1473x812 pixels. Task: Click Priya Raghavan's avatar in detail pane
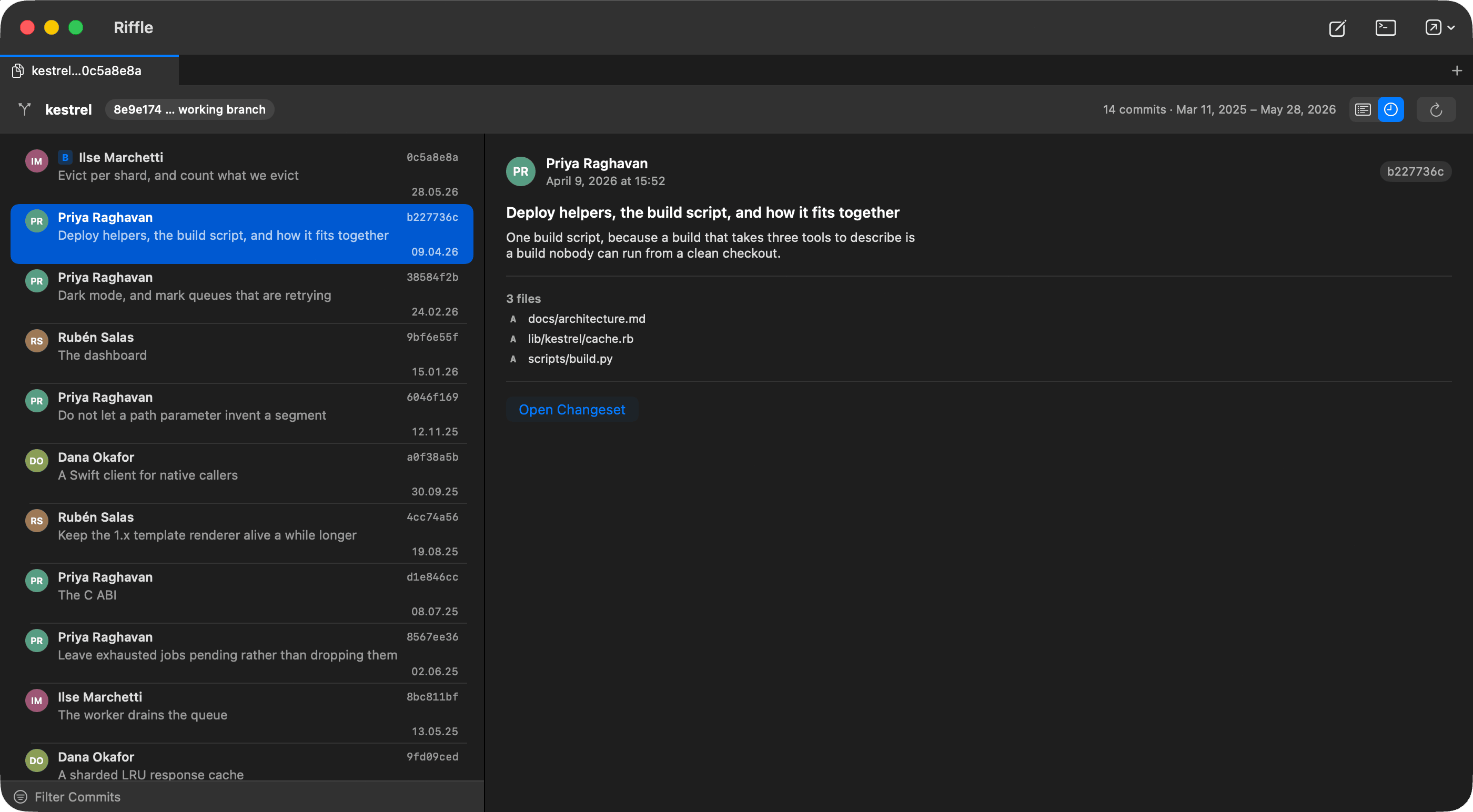pos(520,171)
